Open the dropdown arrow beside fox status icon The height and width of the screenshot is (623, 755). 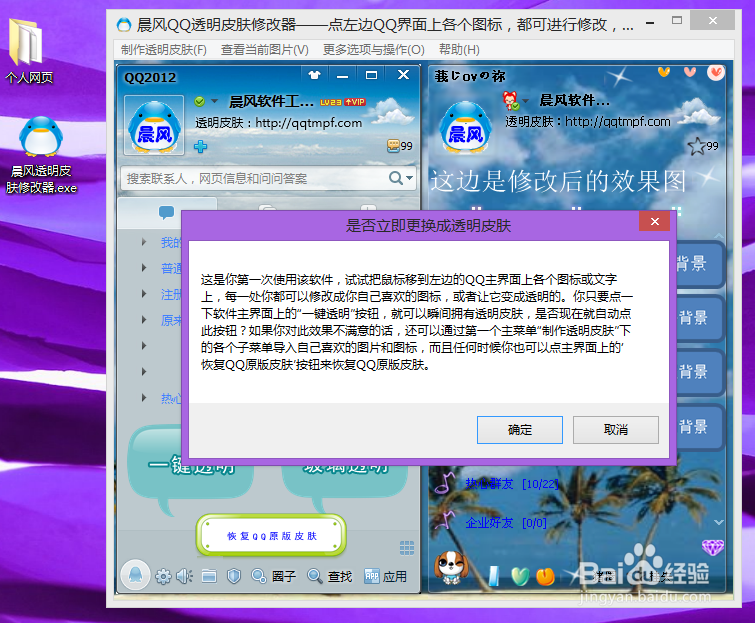coord(525,101)
